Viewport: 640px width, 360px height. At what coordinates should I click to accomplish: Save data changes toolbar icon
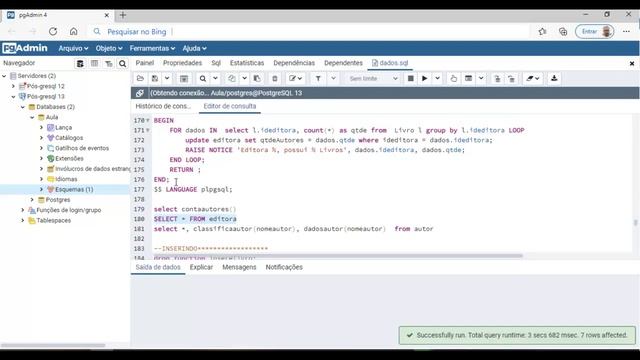pyautogui.click(x=184, y=78)
